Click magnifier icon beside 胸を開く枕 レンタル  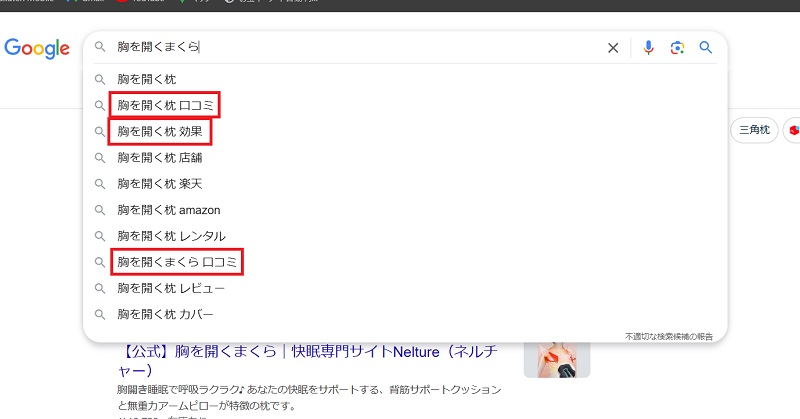point(100,236)
